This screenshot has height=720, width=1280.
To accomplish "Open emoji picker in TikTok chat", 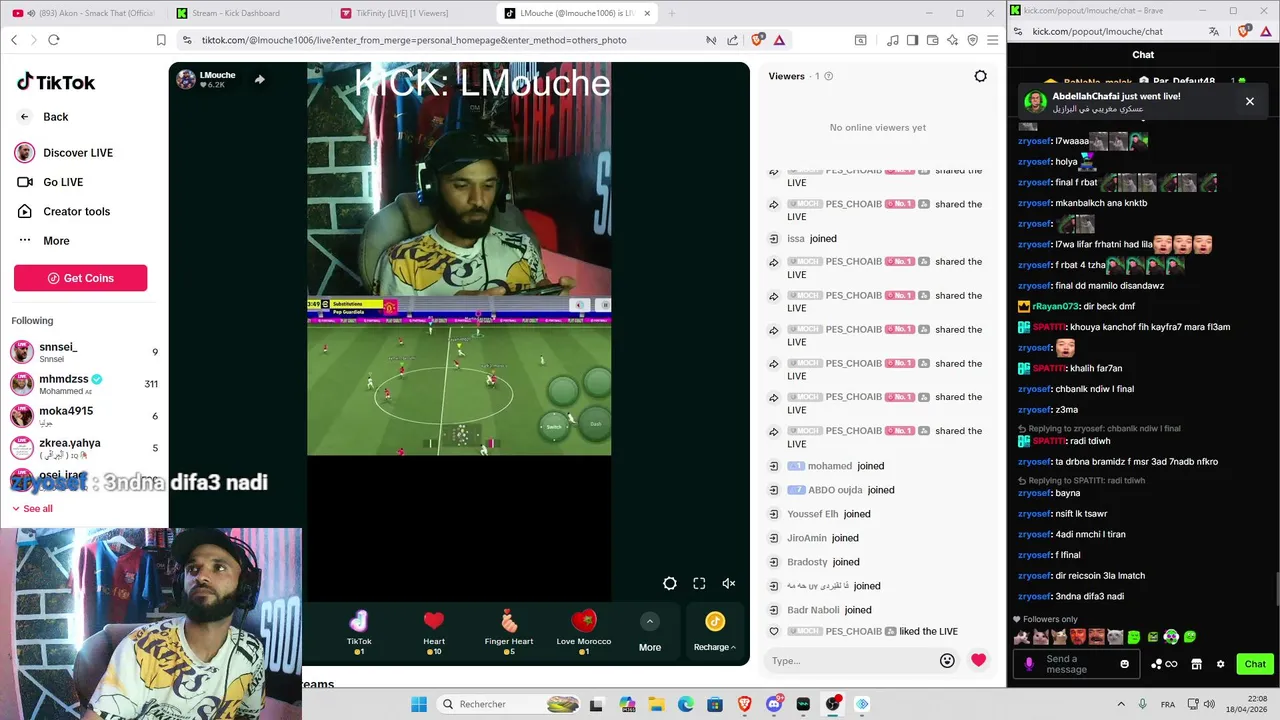I will pyautogui.click(x=947, y=660).
